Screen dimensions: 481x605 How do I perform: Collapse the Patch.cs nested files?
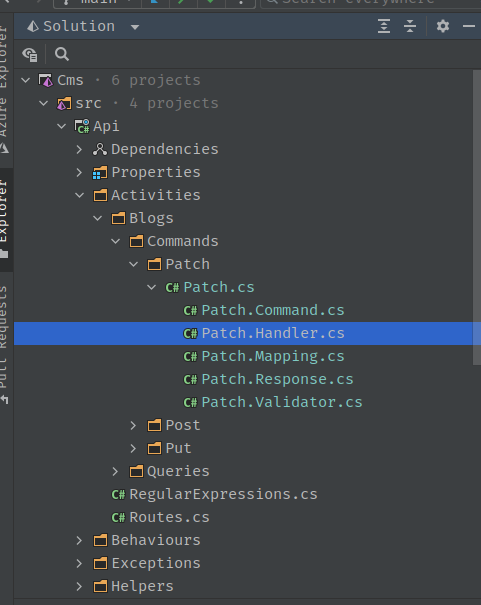pos(152,287)
